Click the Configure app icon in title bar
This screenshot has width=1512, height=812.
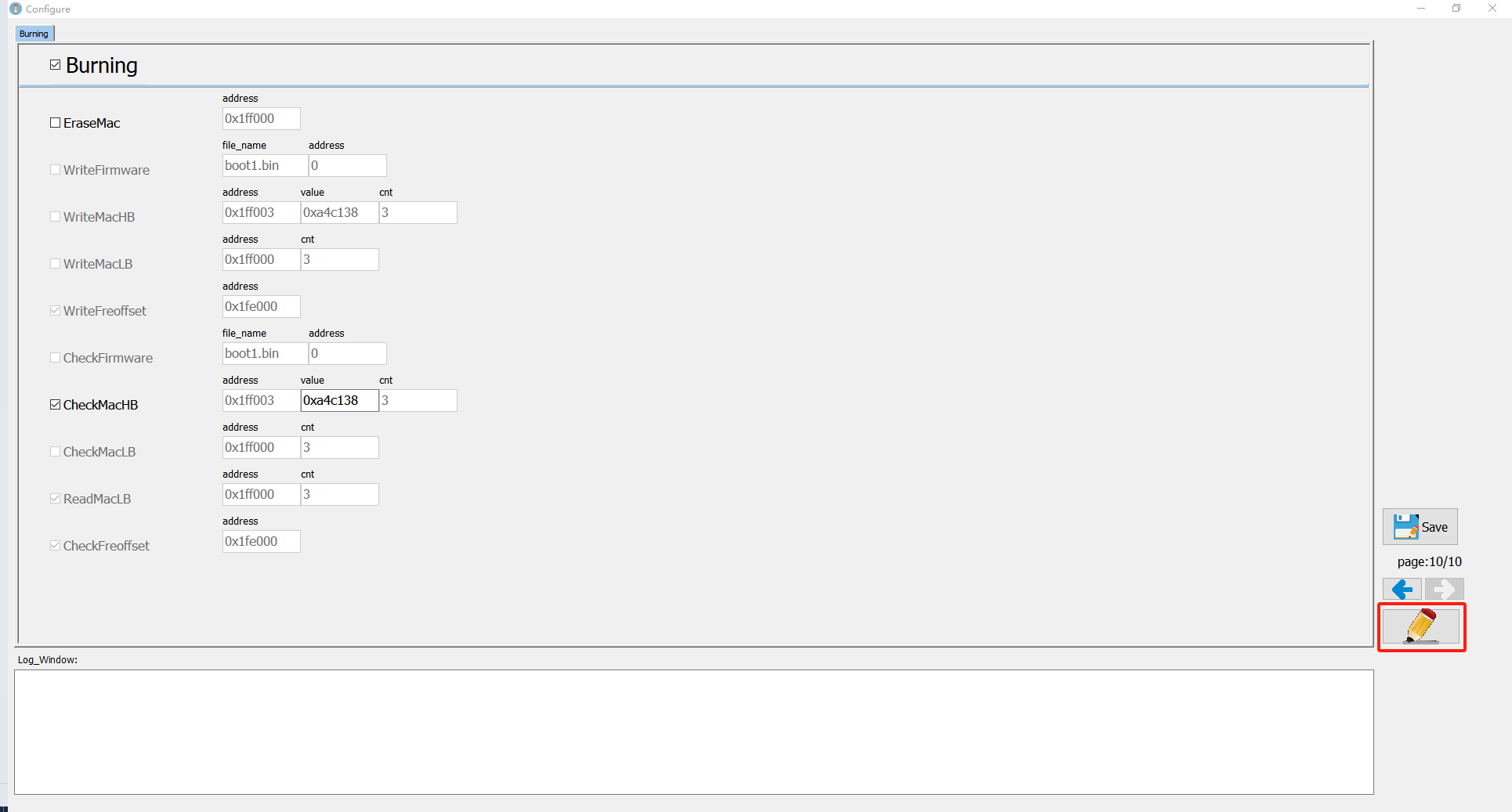[16, 9]
